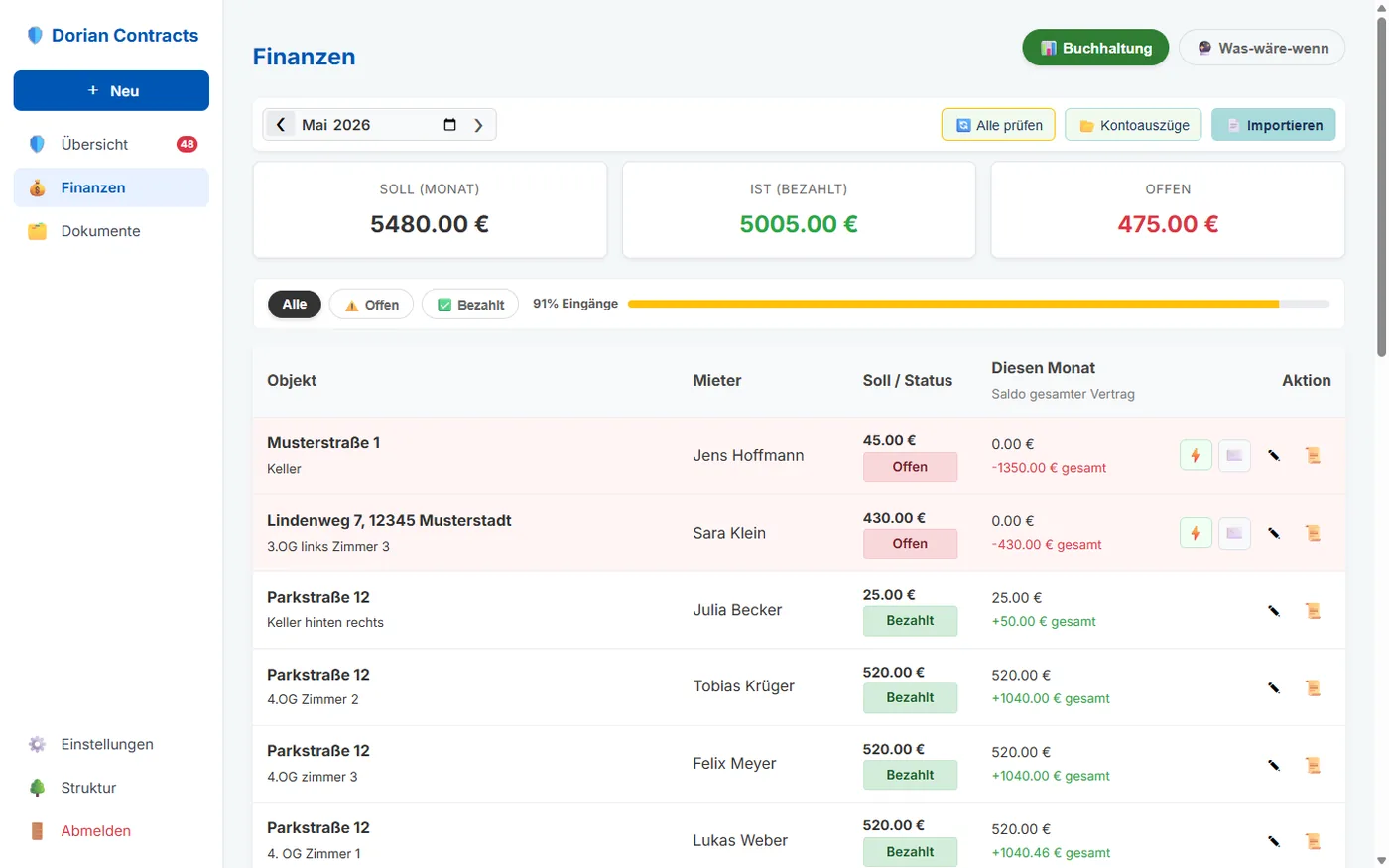Open the scroll icon for Lukas Weber
This screenshot has height=868, width=1389.
(x=1313, y=841)
